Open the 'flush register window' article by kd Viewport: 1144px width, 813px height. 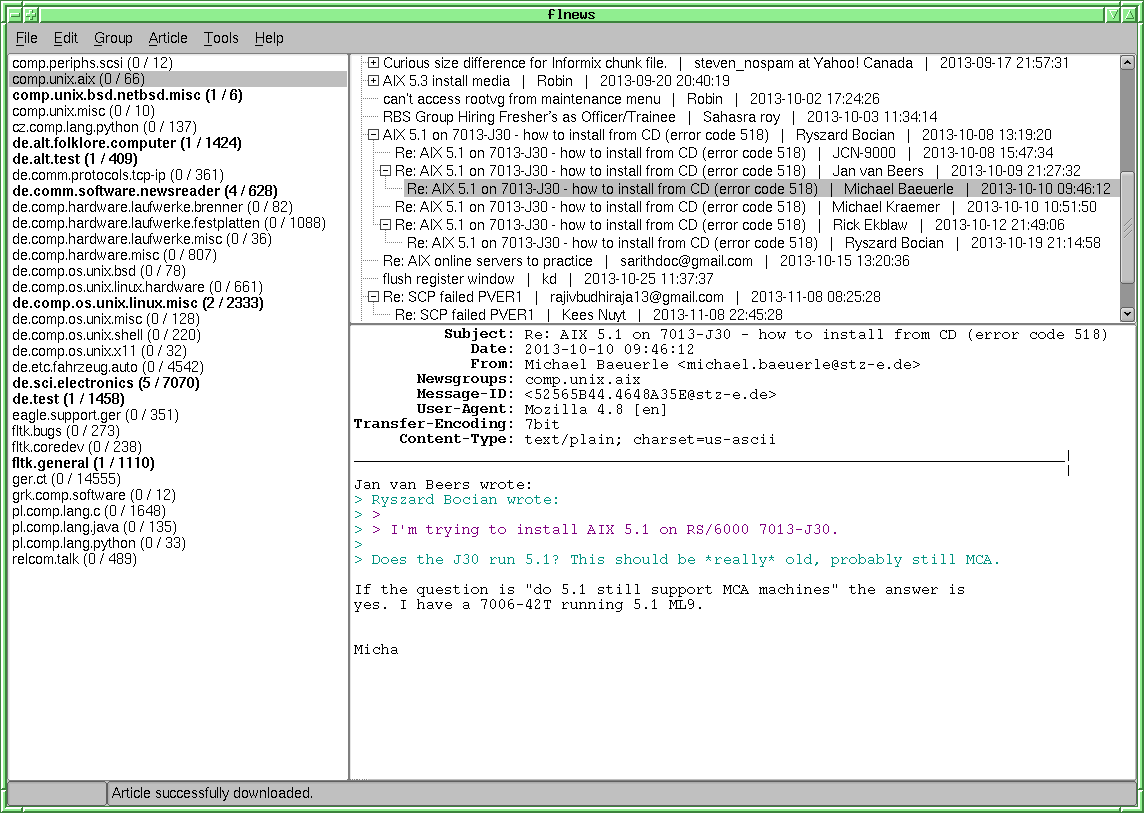point(448,279)
